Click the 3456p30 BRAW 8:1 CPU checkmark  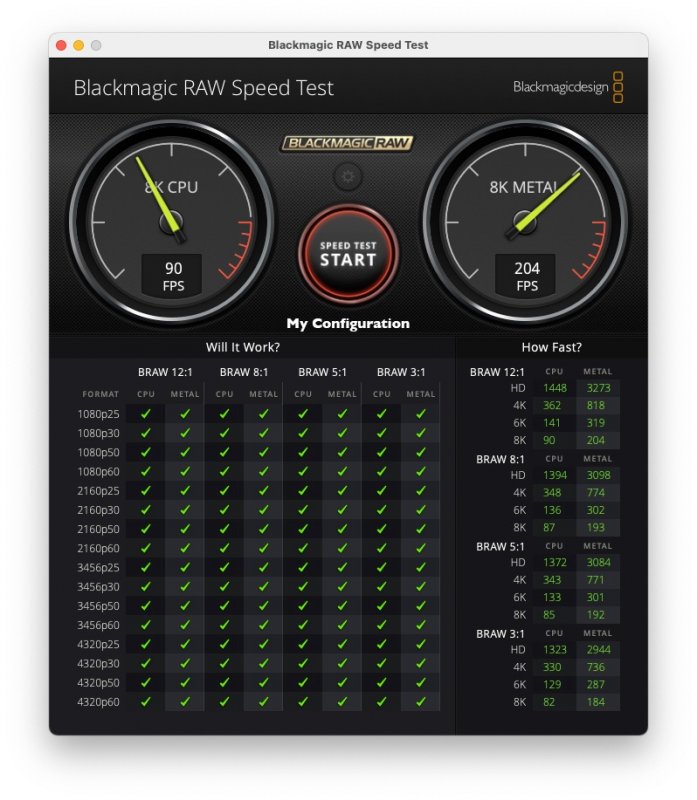coord(225,587)
